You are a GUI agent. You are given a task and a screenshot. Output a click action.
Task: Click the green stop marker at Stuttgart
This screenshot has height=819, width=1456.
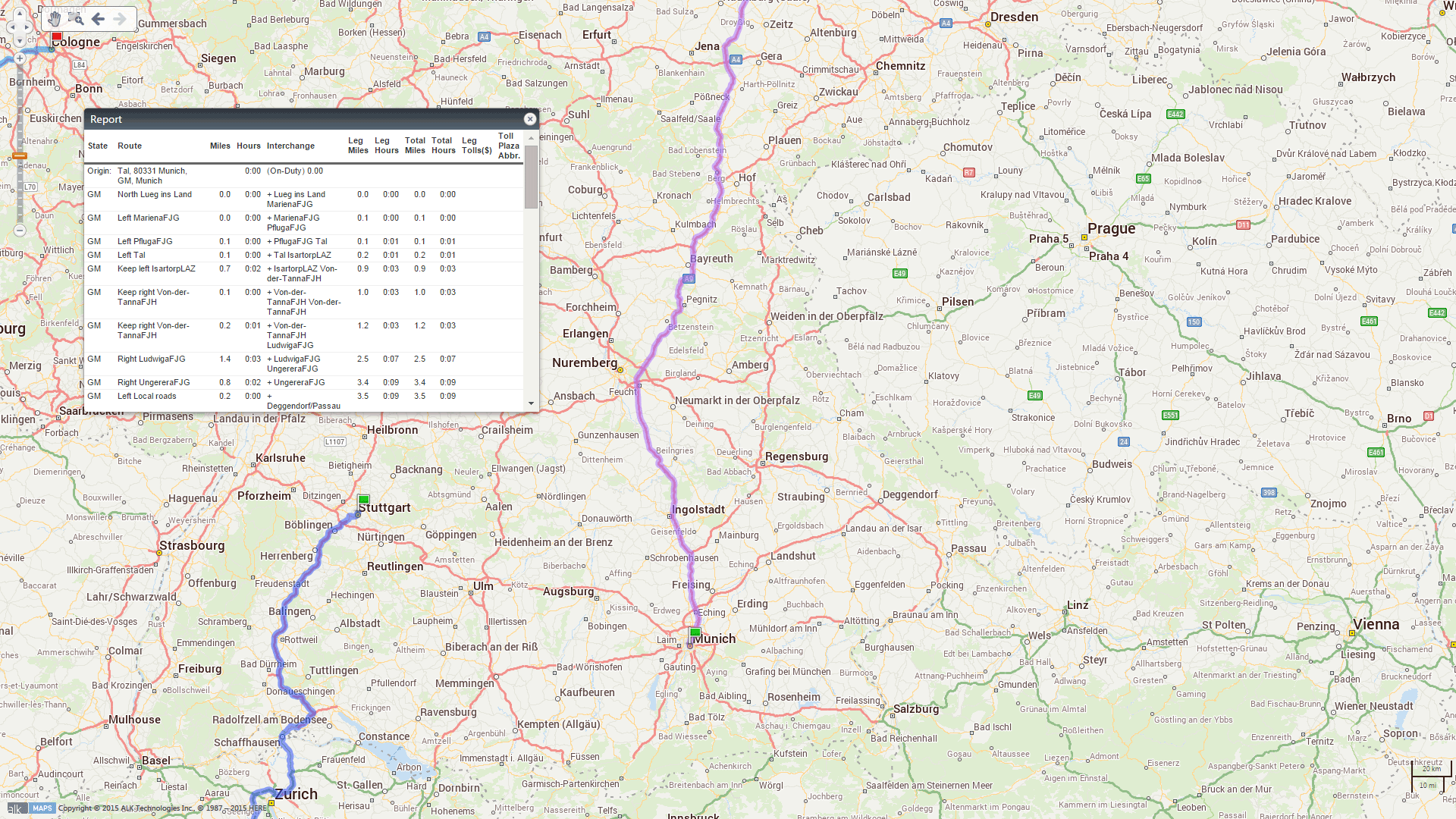tap(363, 500)
